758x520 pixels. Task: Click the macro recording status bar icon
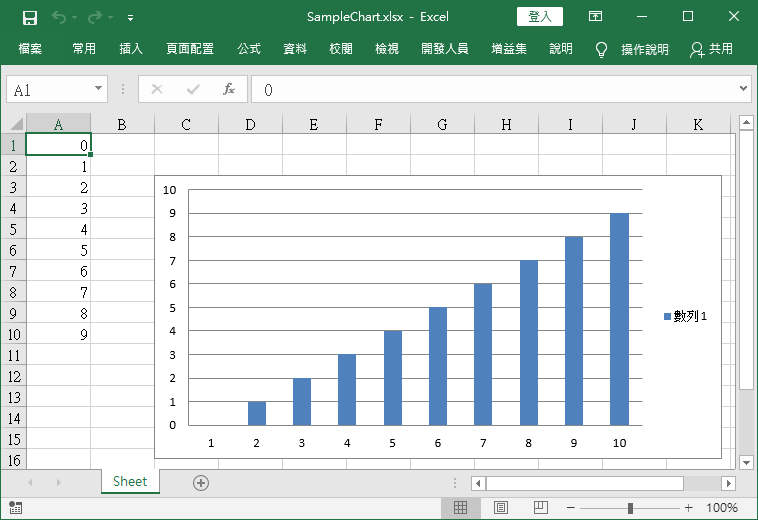coord(15,507)
